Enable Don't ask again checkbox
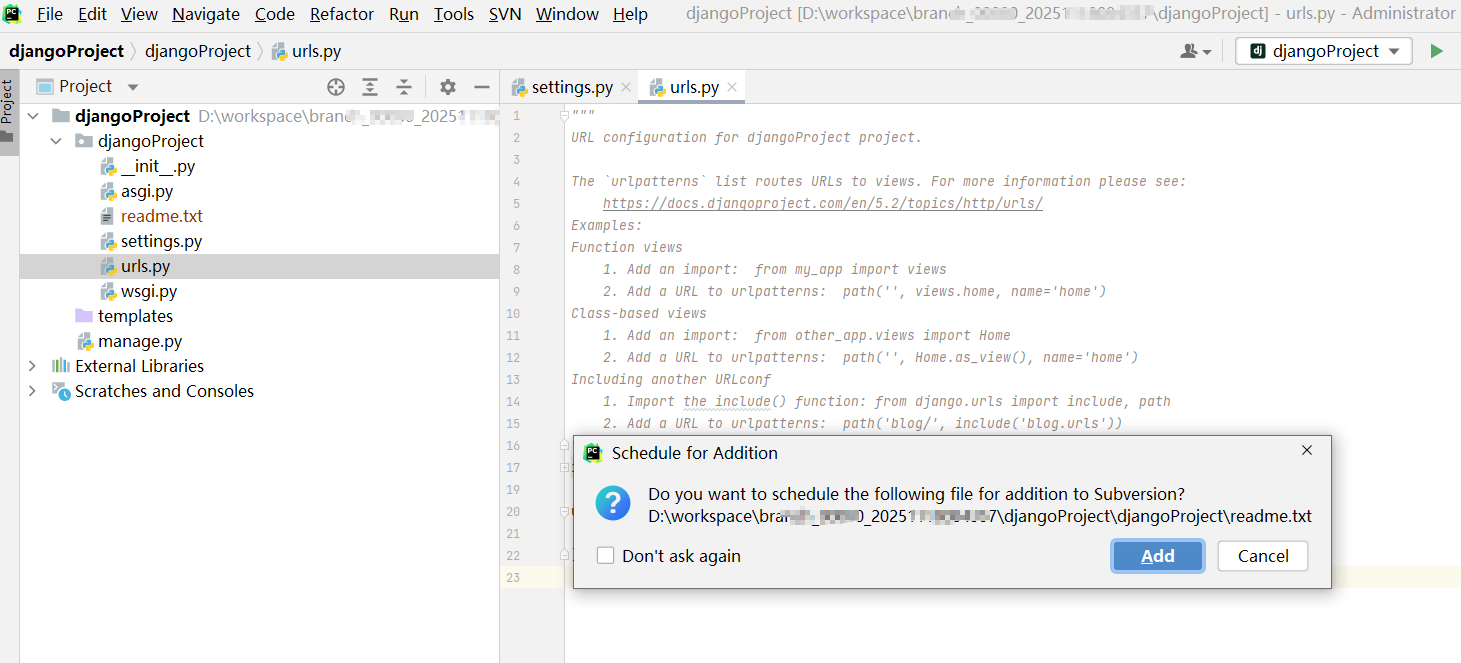 coord(605,555)
